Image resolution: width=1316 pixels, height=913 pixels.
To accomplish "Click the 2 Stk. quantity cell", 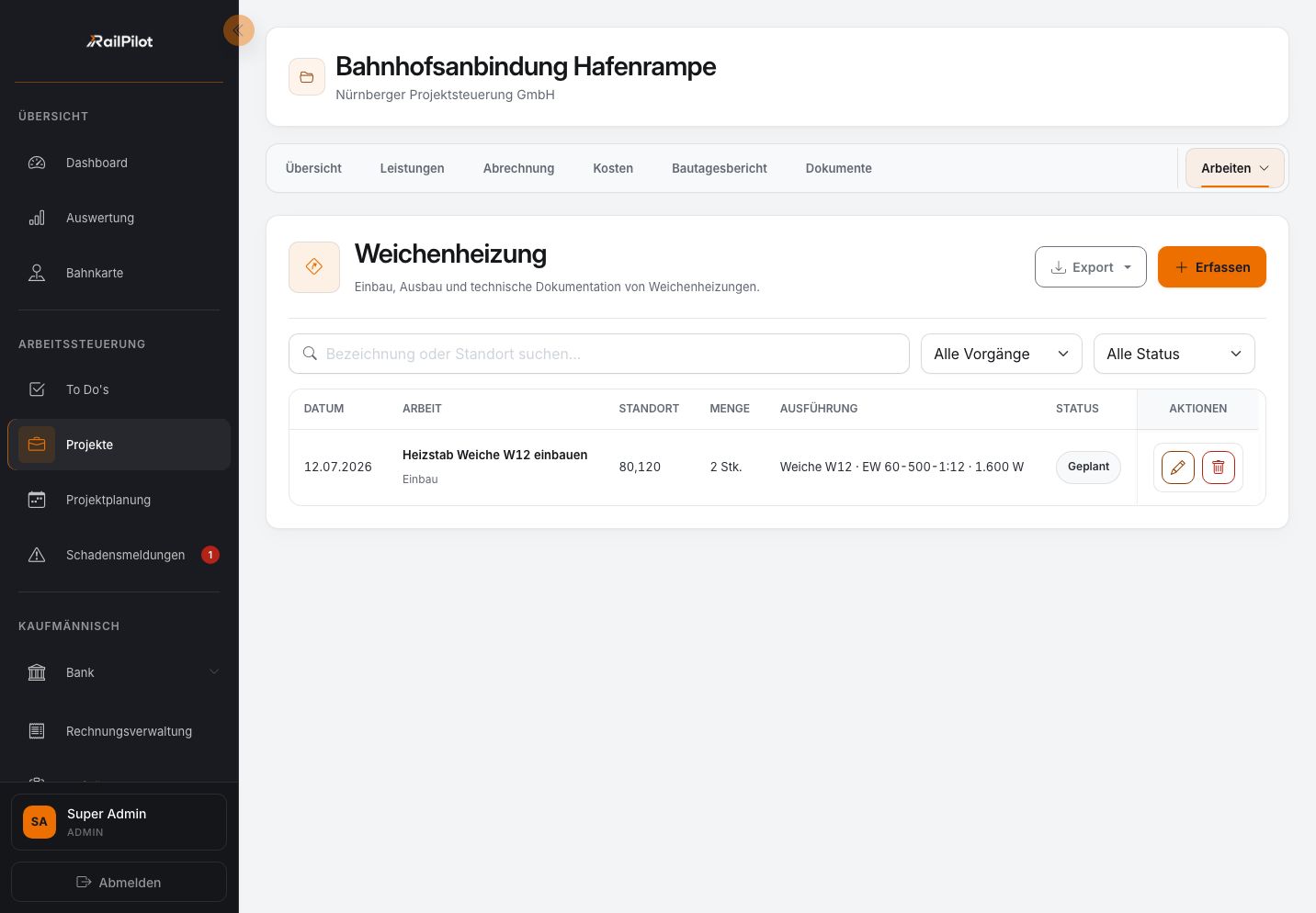I will pos(726,467).
